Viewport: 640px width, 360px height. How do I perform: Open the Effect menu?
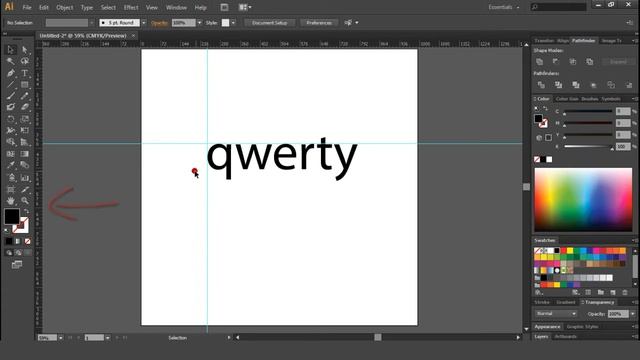[131, 7]
